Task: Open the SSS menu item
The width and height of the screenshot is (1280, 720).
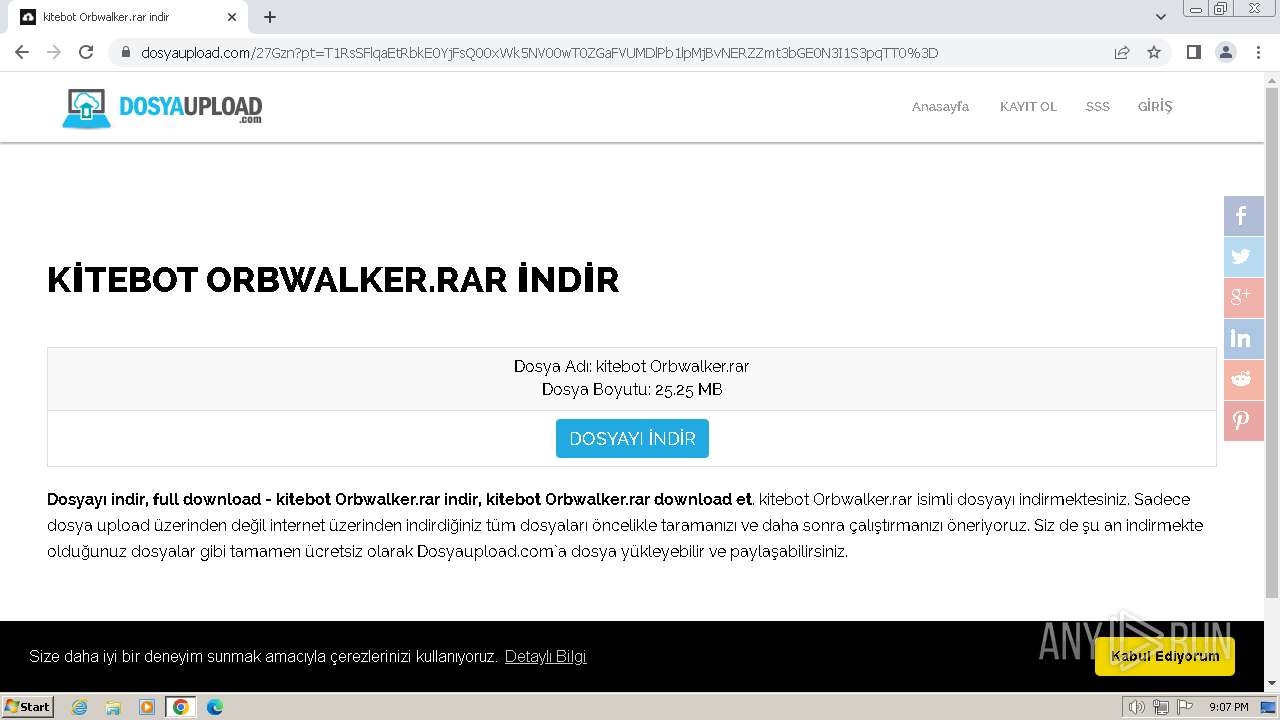Action: 1098,107
